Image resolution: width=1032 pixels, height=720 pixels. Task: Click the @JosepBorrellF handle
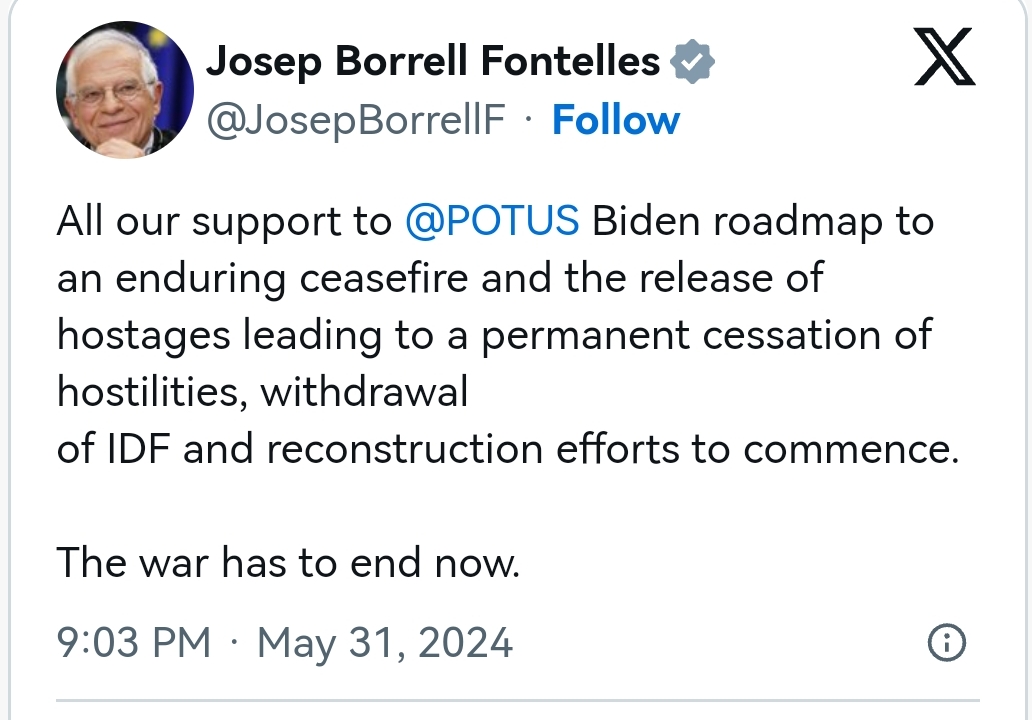pos(355,121)
